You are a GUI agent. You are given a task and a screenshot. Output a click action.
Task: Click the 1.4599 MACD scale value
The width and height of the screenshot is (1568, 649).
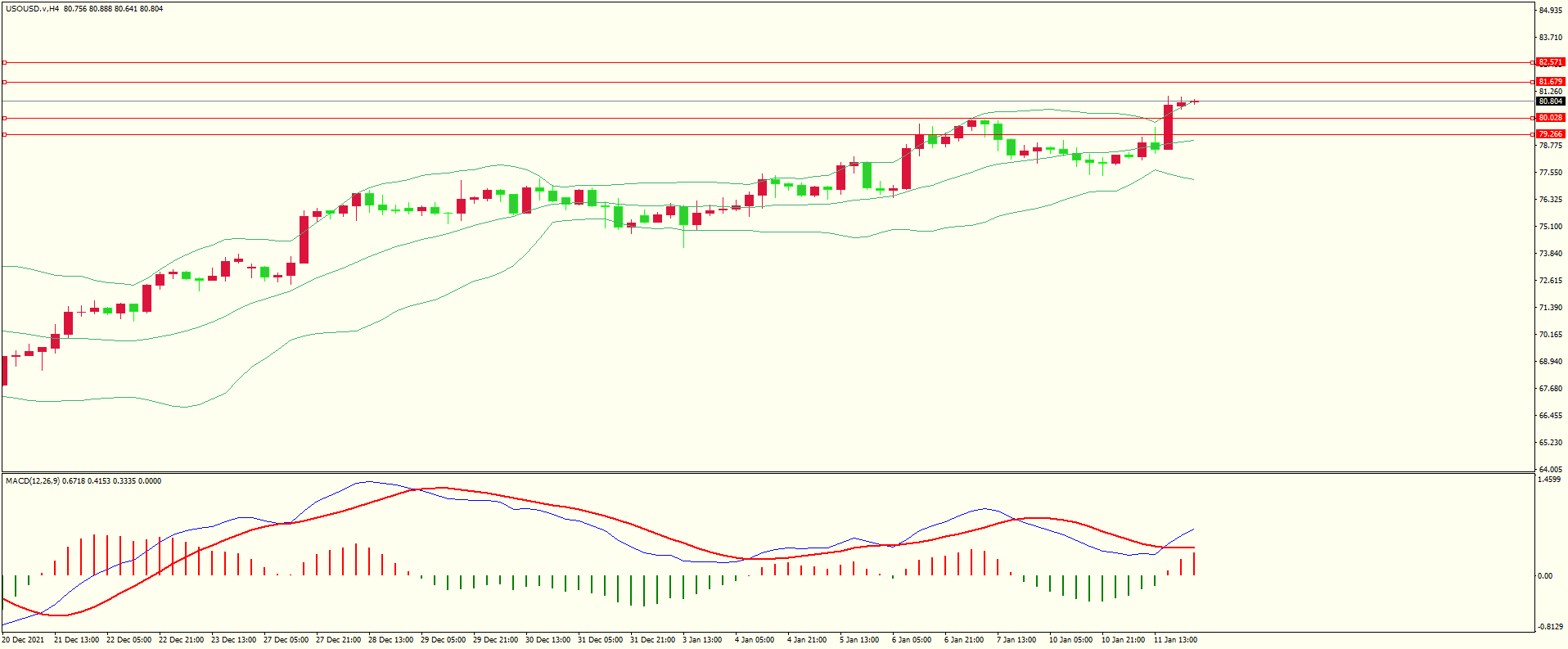point(1549,480)
